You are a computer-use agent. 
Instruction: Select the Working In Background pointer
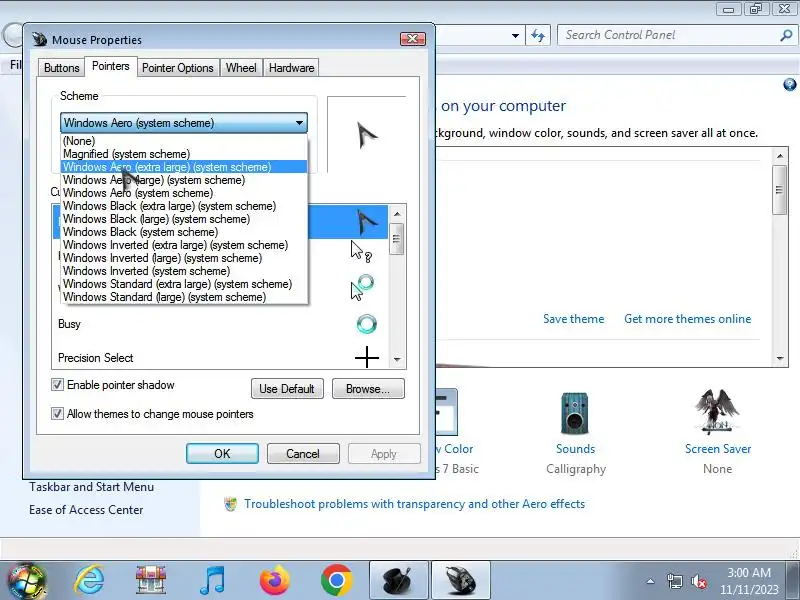coord(362,287)
